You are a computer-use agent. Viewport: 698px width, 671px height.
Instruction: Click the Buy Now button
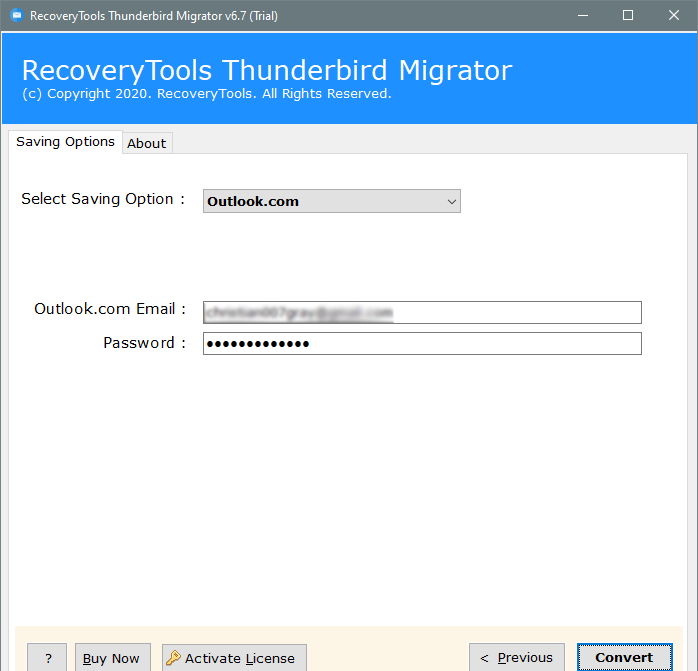(x=113, y=658)
